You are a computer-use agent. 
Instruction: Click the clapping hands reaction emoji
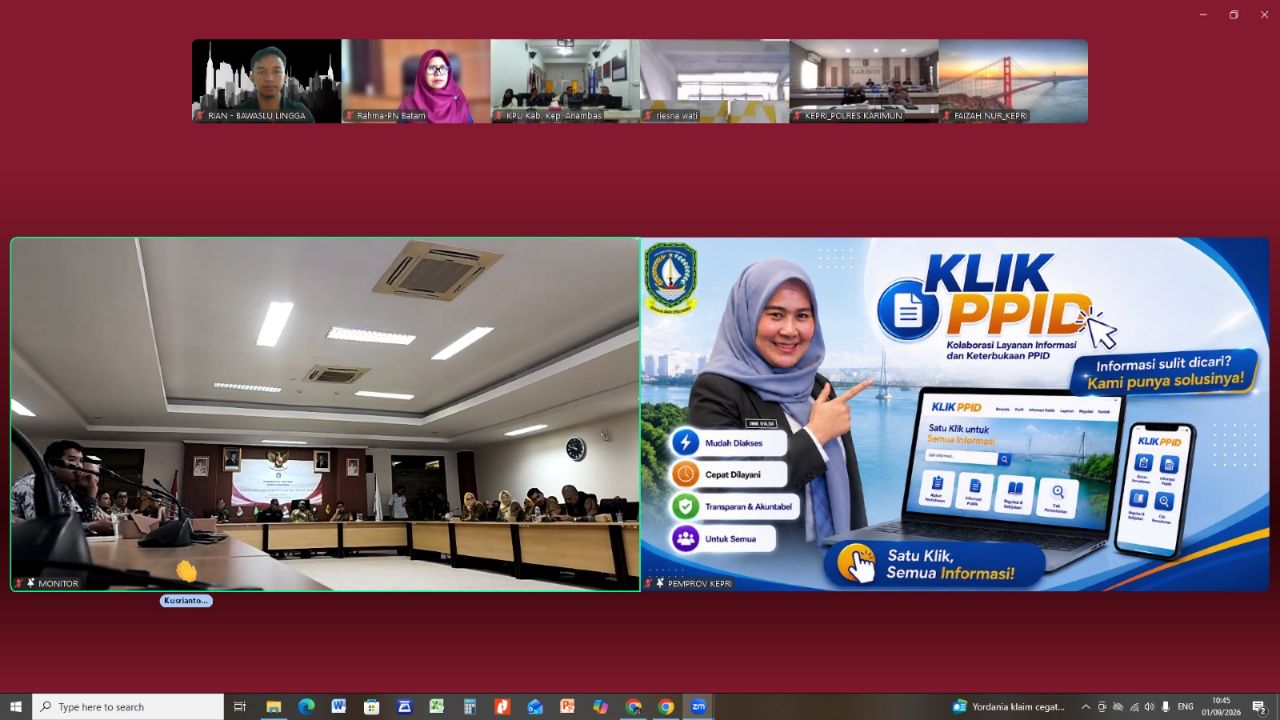186,571
